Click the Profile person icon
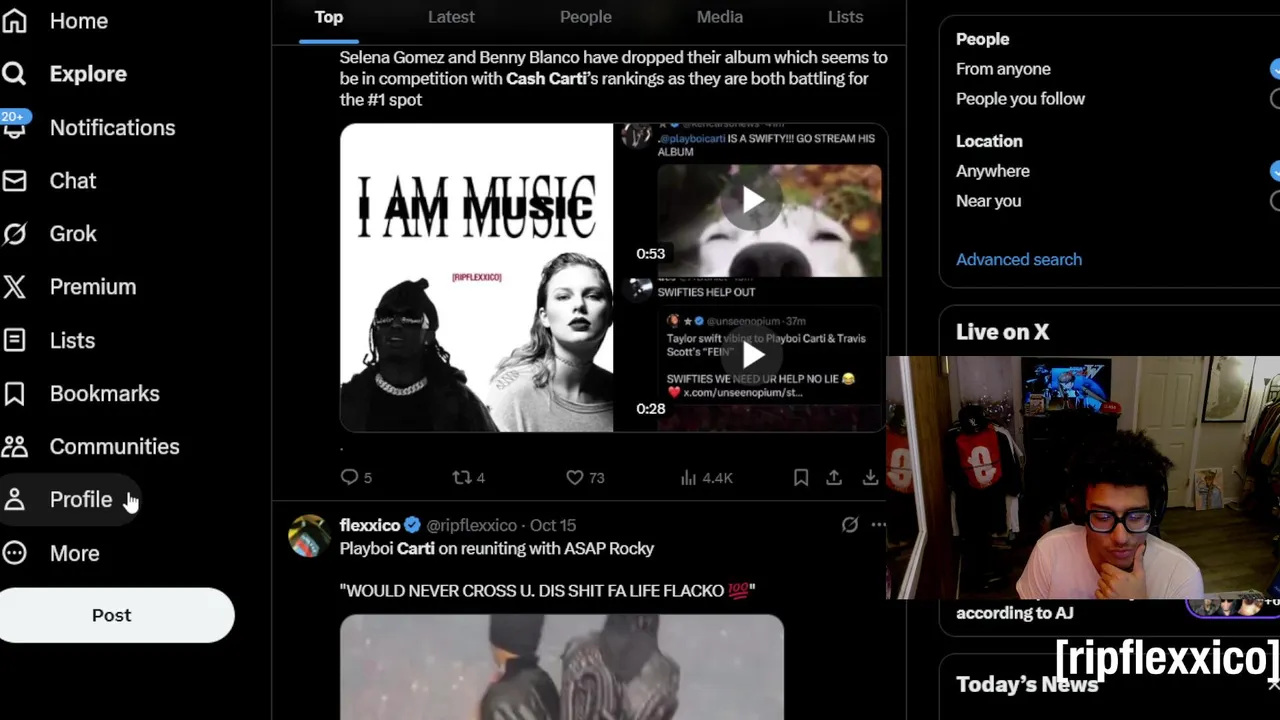This screenshot has width=1280, height=720. [14, 499]
